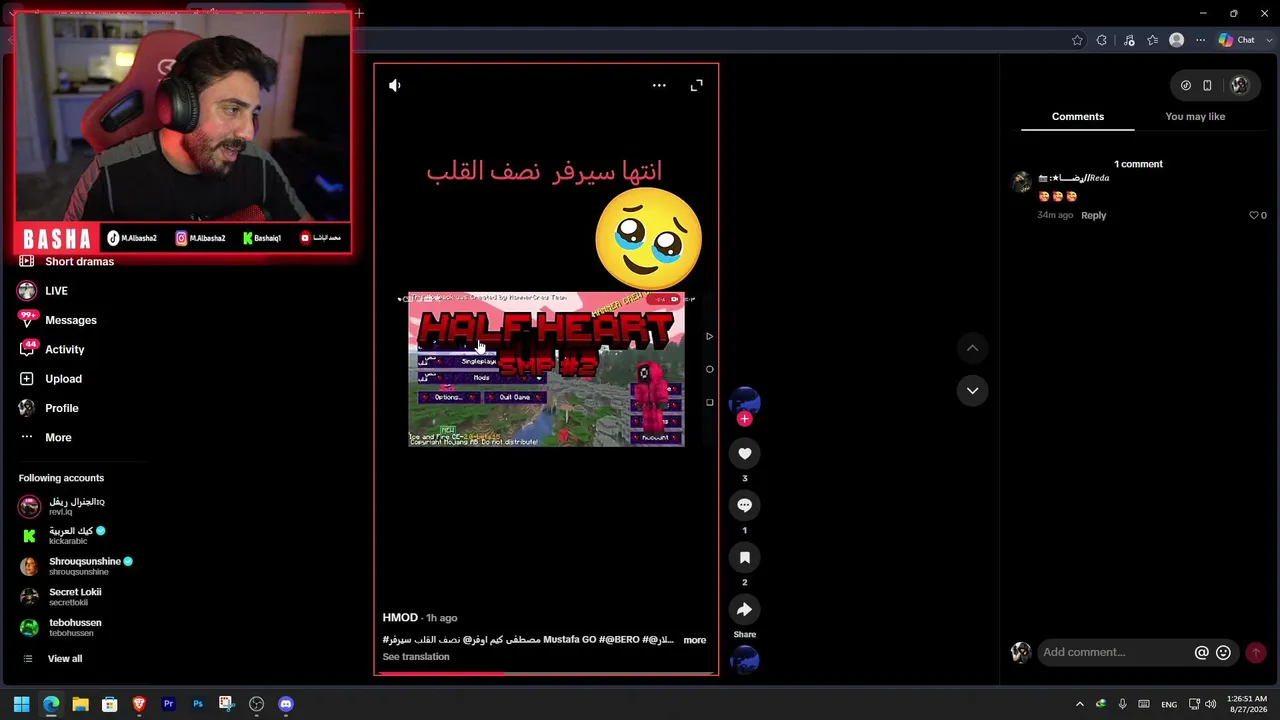Share the video with the arrow icon
Image resolution: width=1280 pixels, height=720 pixels.
click(744, 610)
